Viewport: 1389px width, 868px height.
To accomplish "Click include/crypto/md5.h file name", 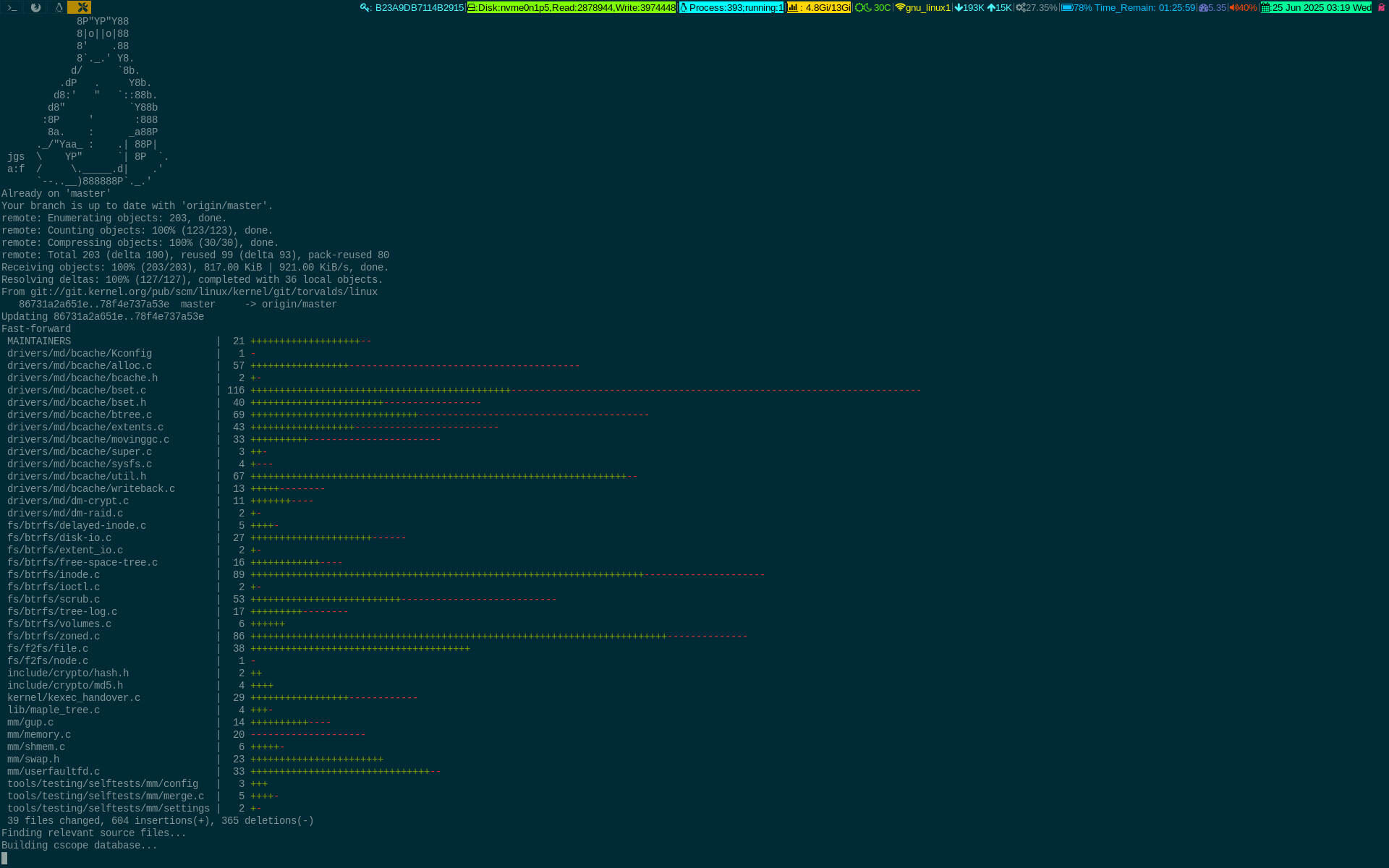I will point(65,686).
